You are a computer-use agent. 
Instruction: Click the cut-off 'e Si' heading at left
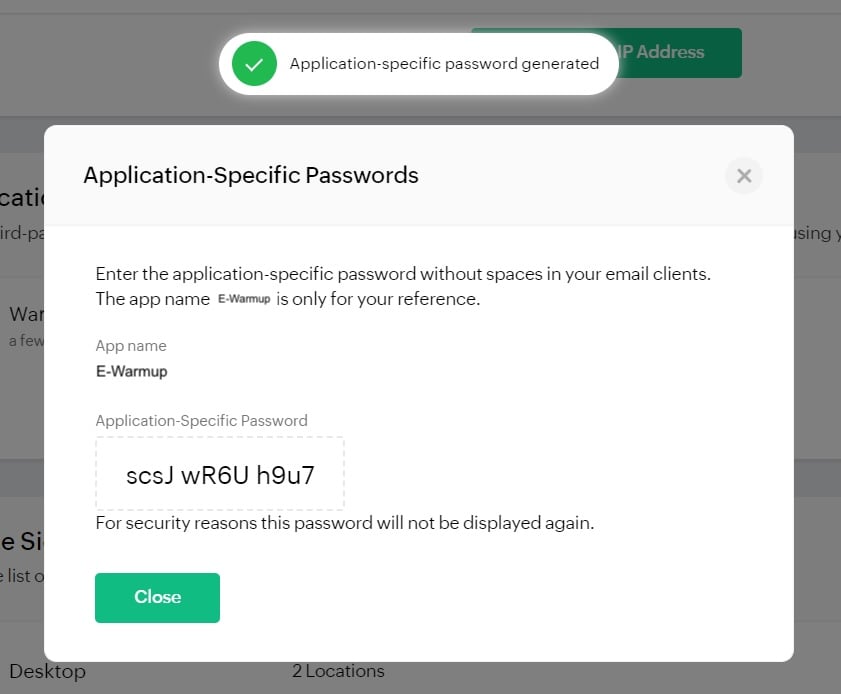pos(20,542)
